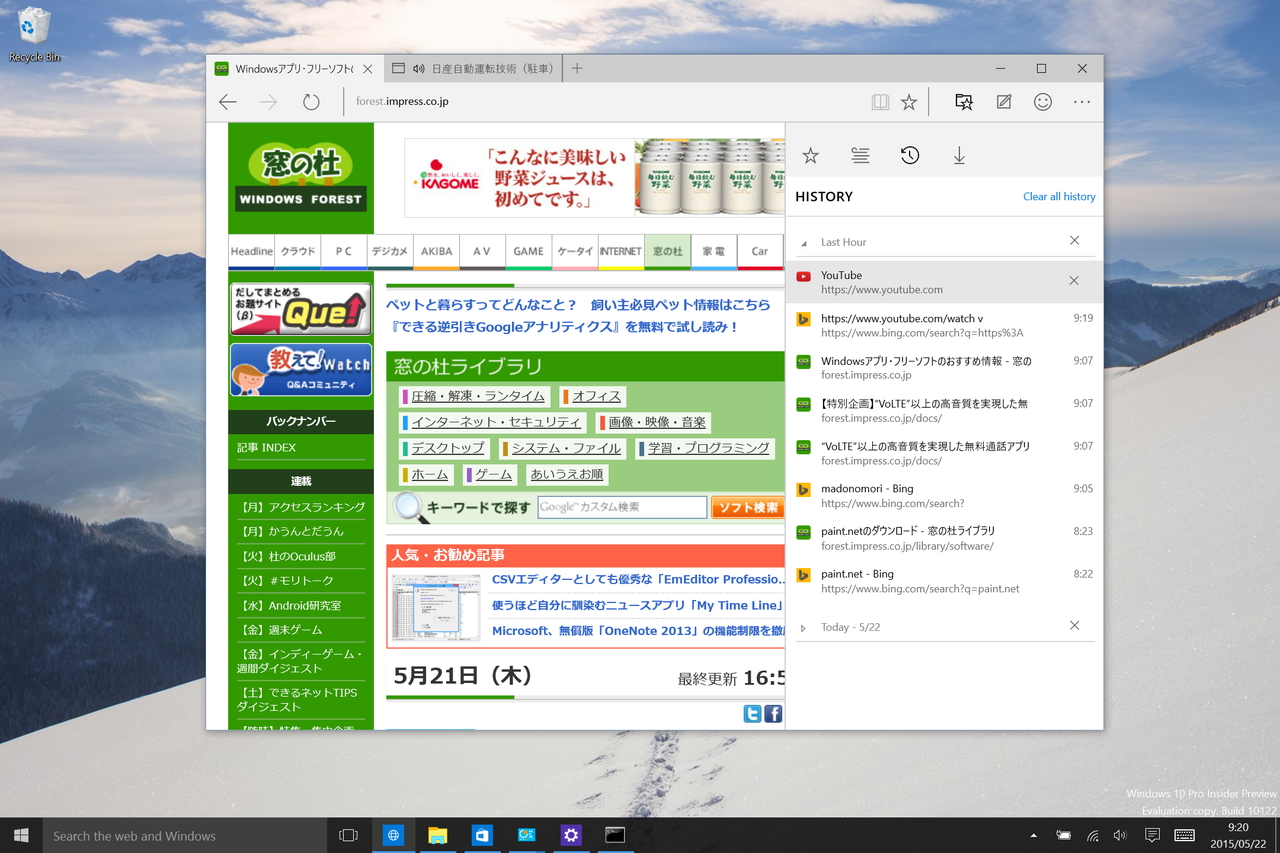1280x853 pixels.
Task: Open the More actions ellipsis menu
Action: [x=1081, y=101]
